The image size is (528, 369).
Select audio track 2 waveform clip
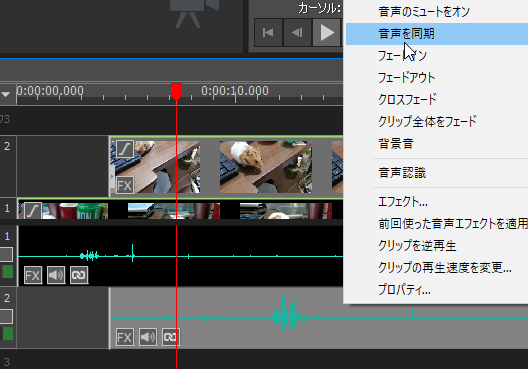point(319,318)
